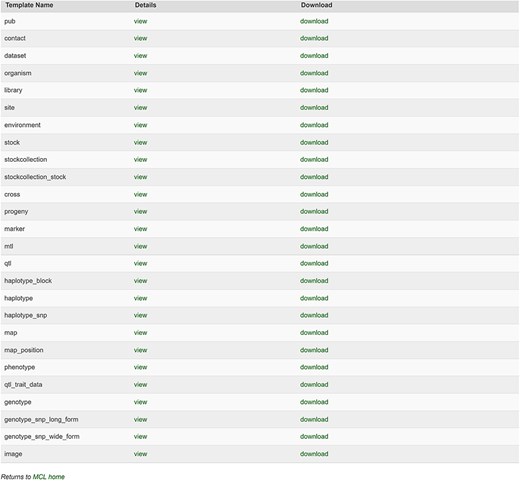520x481 pixels.
Task: Download the phenotype template
Action: pos(314,367)
